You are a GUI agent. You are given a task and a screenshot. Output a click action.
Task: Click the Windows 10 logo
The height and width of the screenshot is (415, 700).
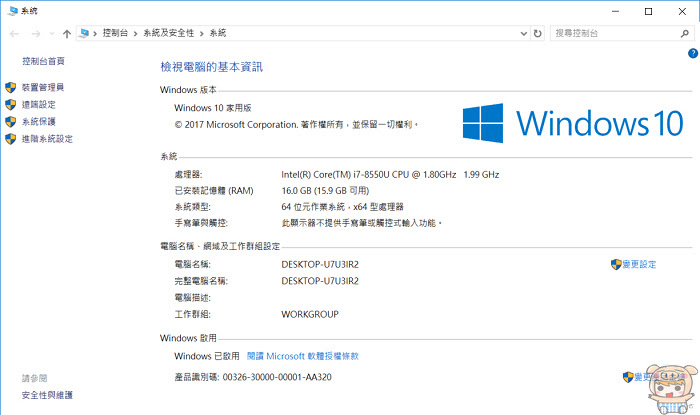pos(573,123)
